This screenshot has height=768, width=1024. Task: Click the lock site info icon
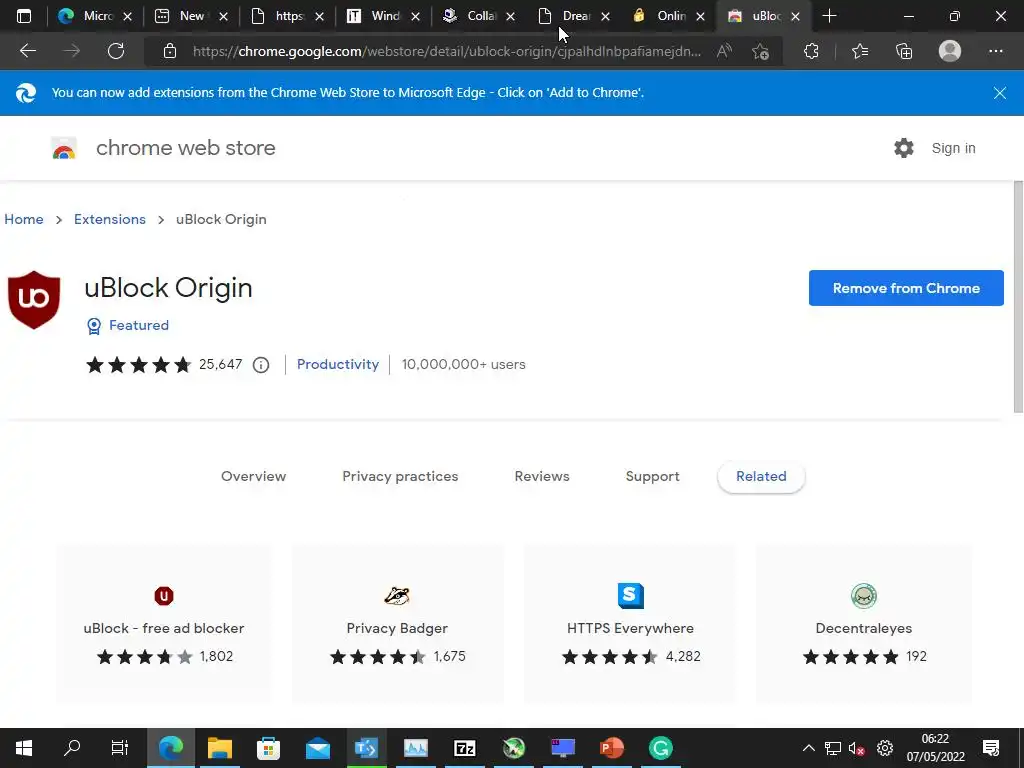coord(170,51)
